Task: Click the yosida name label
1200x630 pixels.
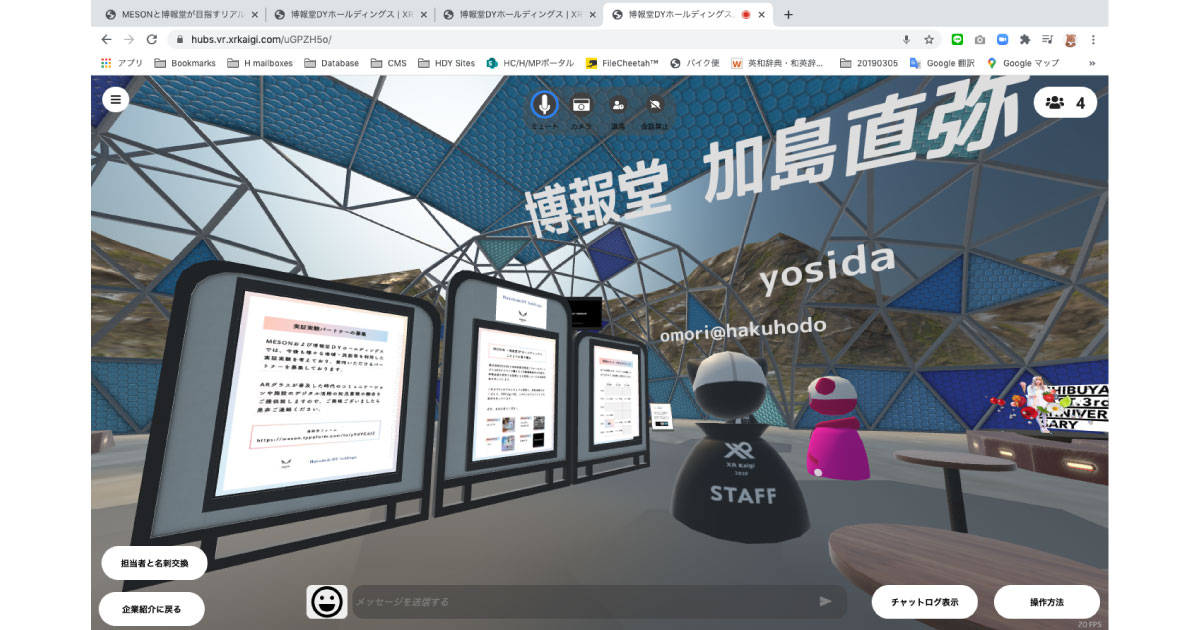Action: (826, 267)
